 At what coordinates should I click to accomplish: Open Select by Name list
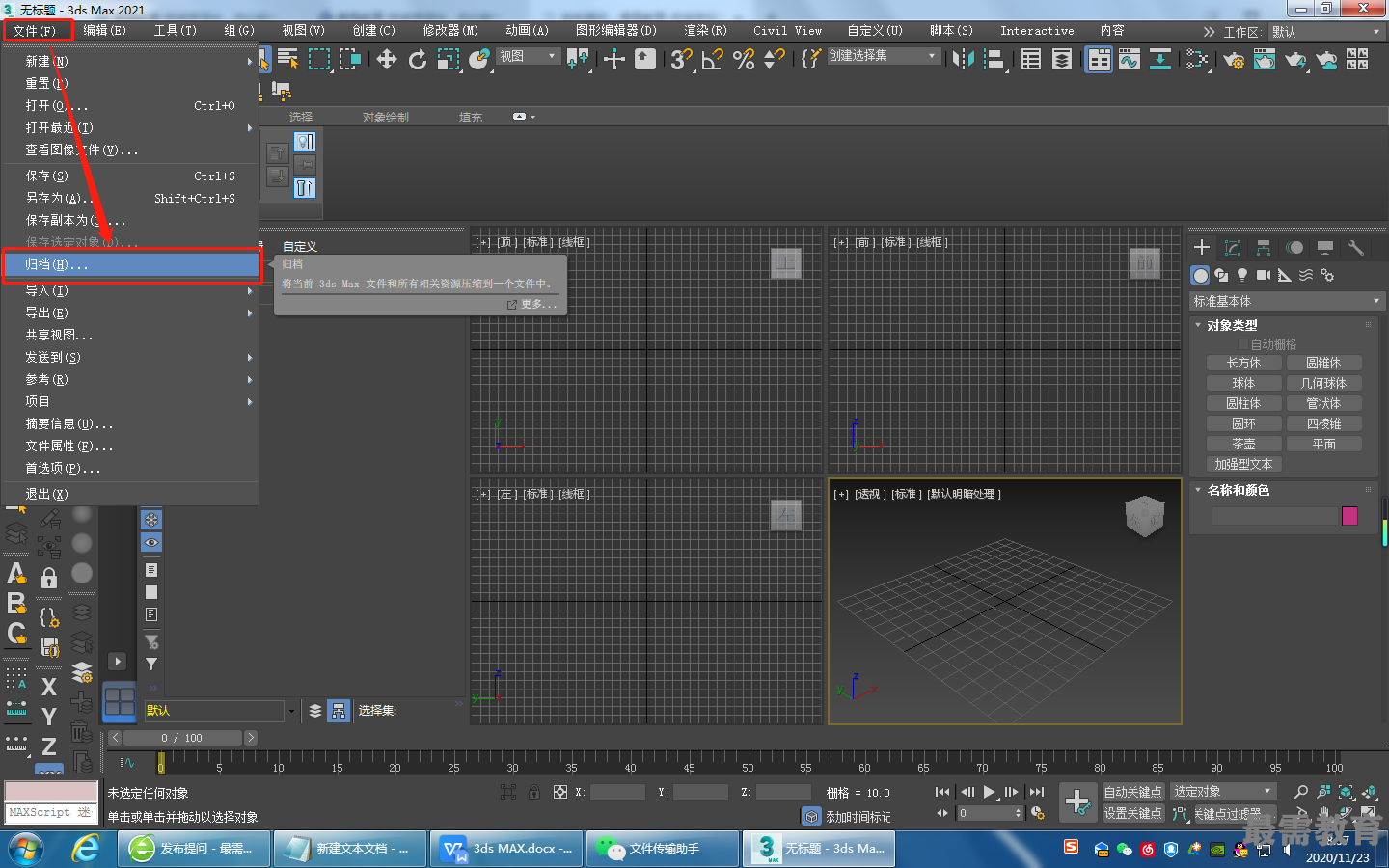click(288, 60)
